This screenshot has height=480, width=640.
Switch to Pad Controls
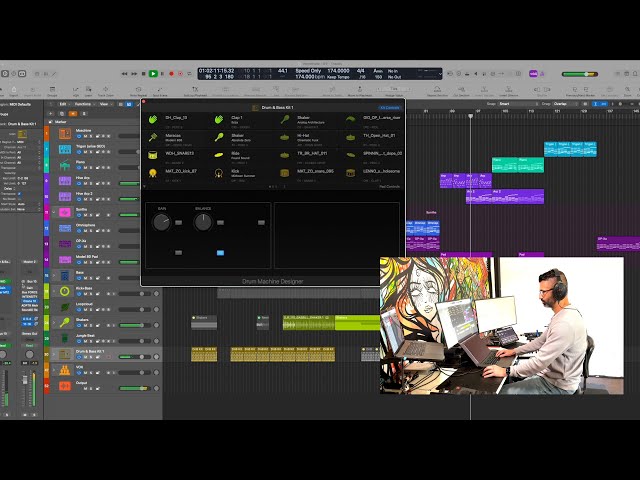pyautogui.click(x=390, y=187)
